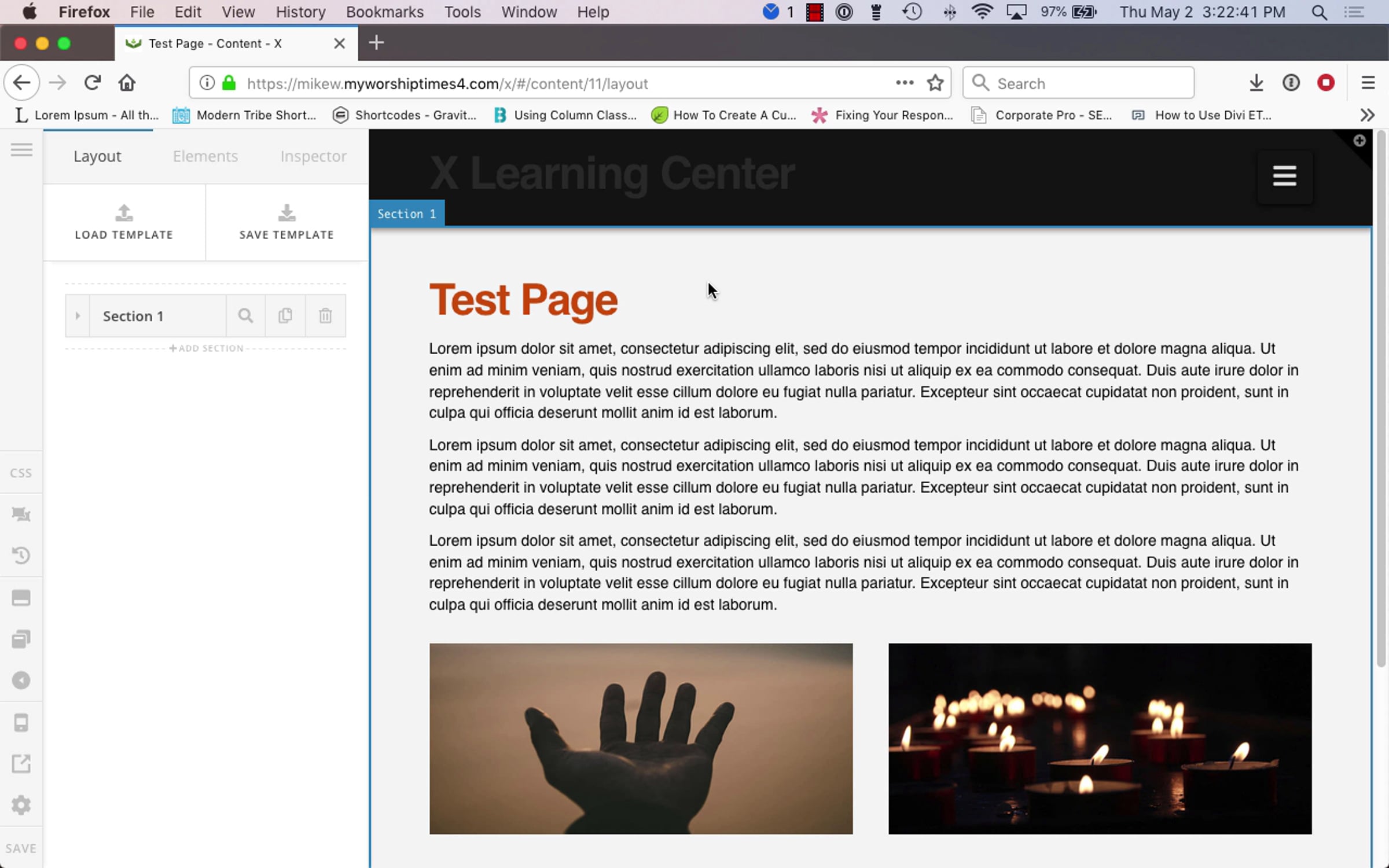Screen dimensions: 1389x868
Task: Click the Save Template download icon
Action: tap(286, 213)
